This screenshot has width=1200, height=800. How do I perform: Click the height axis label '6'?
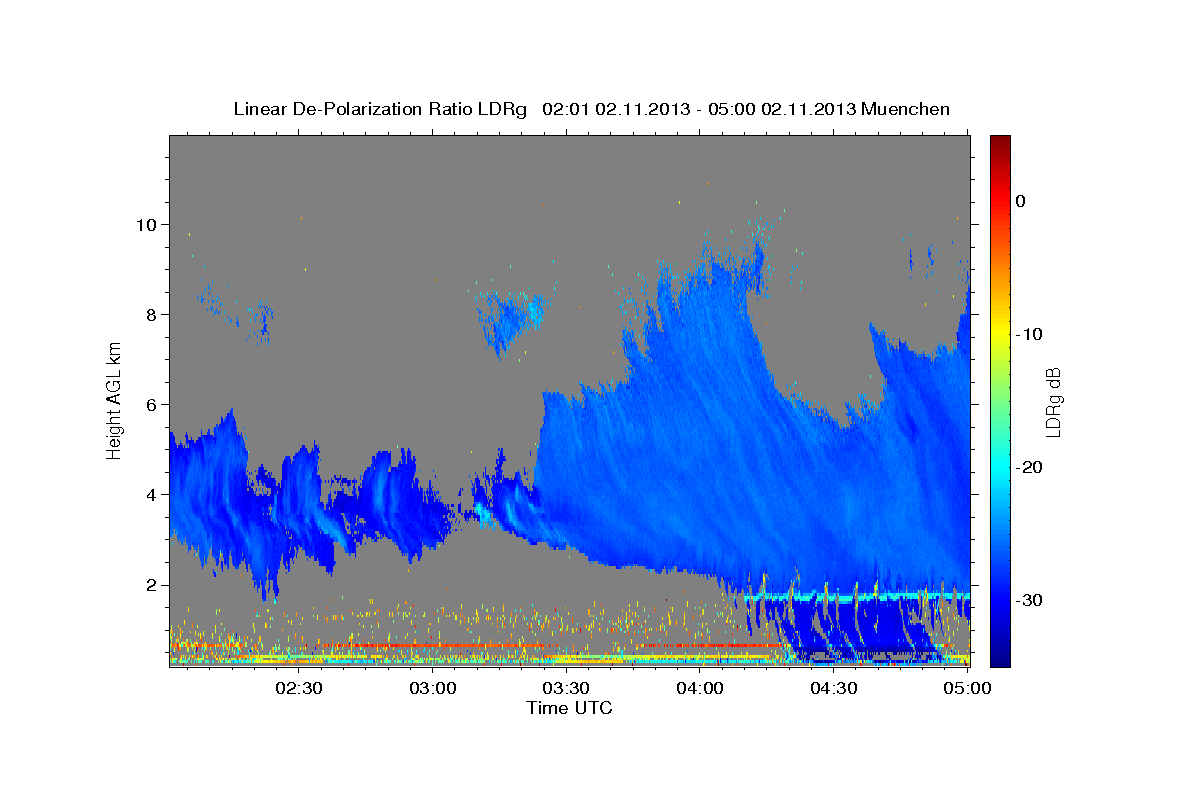[152, 404]
